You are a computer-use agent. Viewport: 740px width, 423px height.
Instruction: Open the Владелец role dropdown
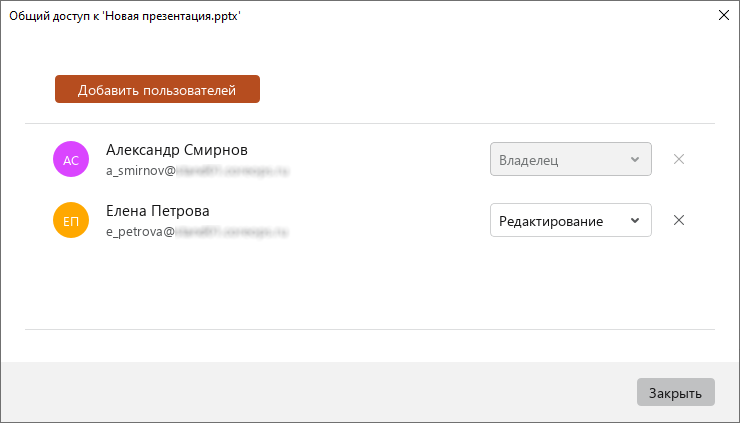[571, 159]
